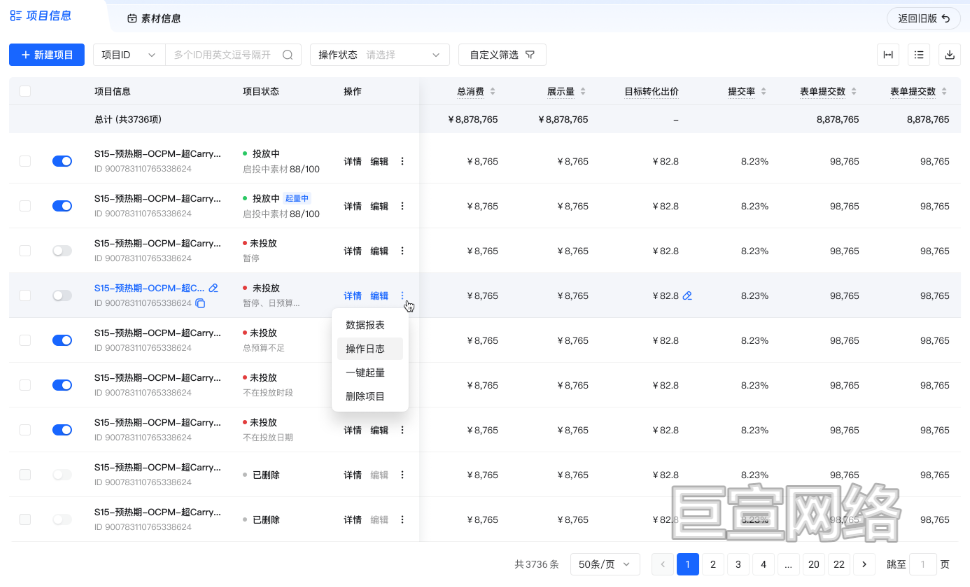970x587 pixels.
Task: Click the blue highlighted project name link
Action: click(149, 288)
